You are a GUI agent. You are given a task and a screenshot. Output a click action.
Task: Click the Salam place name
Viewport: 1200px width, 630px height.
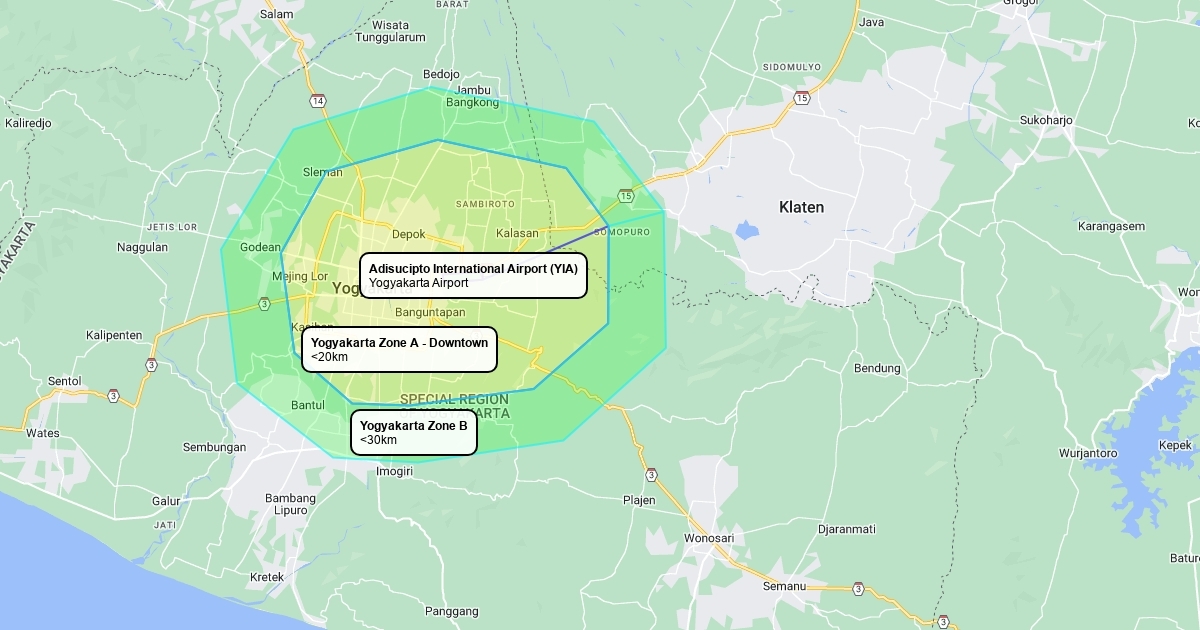[x=276, y=14]
